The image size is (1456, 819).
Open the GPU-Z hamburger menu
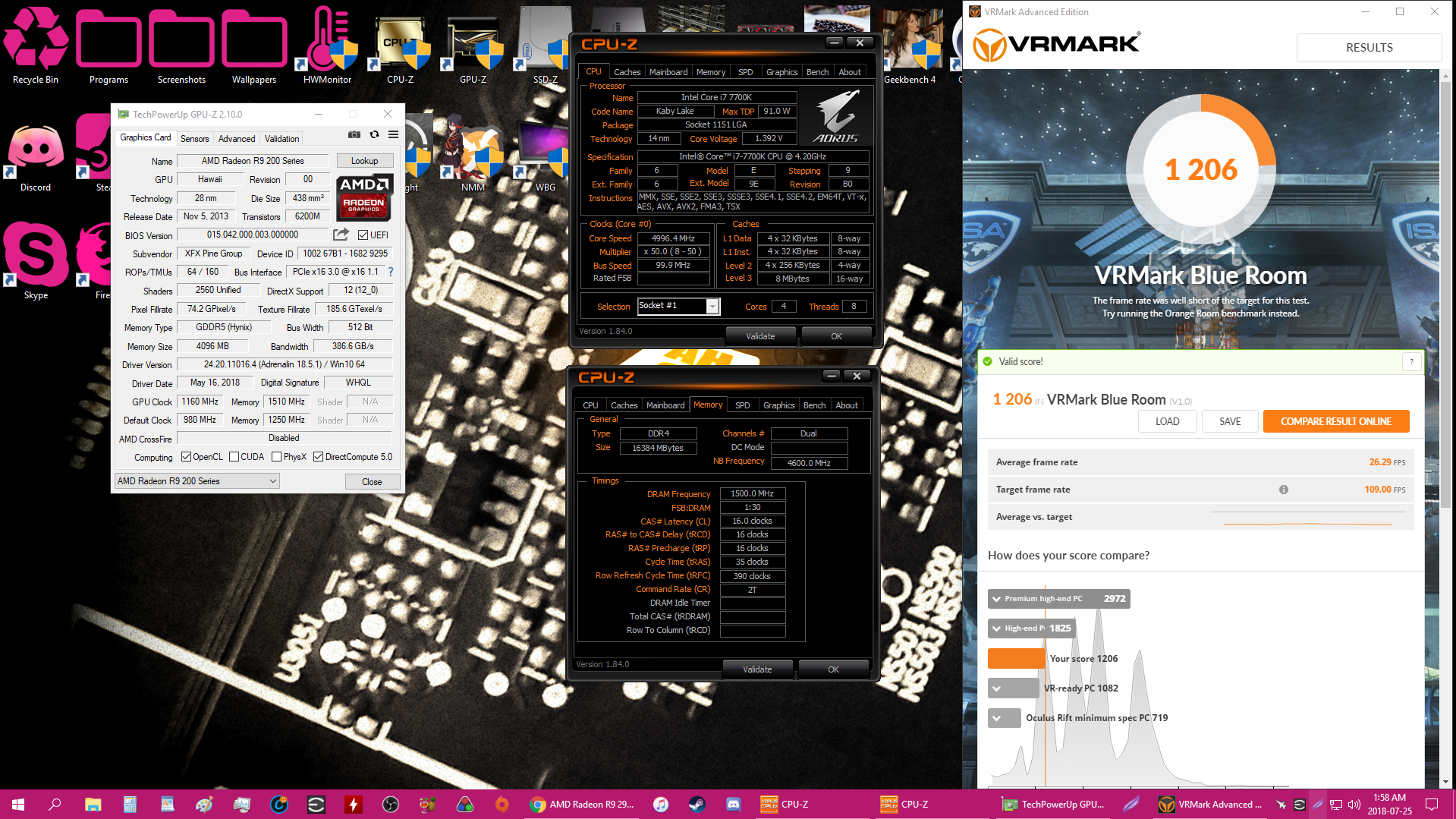coord(393,135)
